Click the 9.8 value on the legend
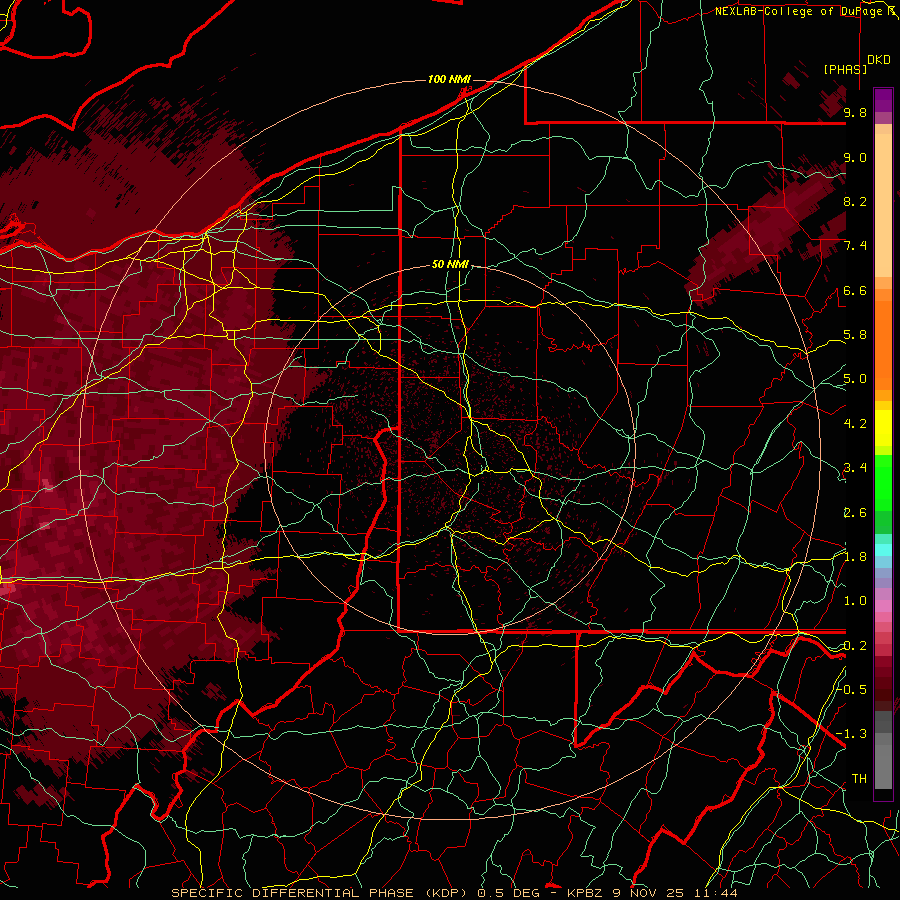 (x=855, y=112)
